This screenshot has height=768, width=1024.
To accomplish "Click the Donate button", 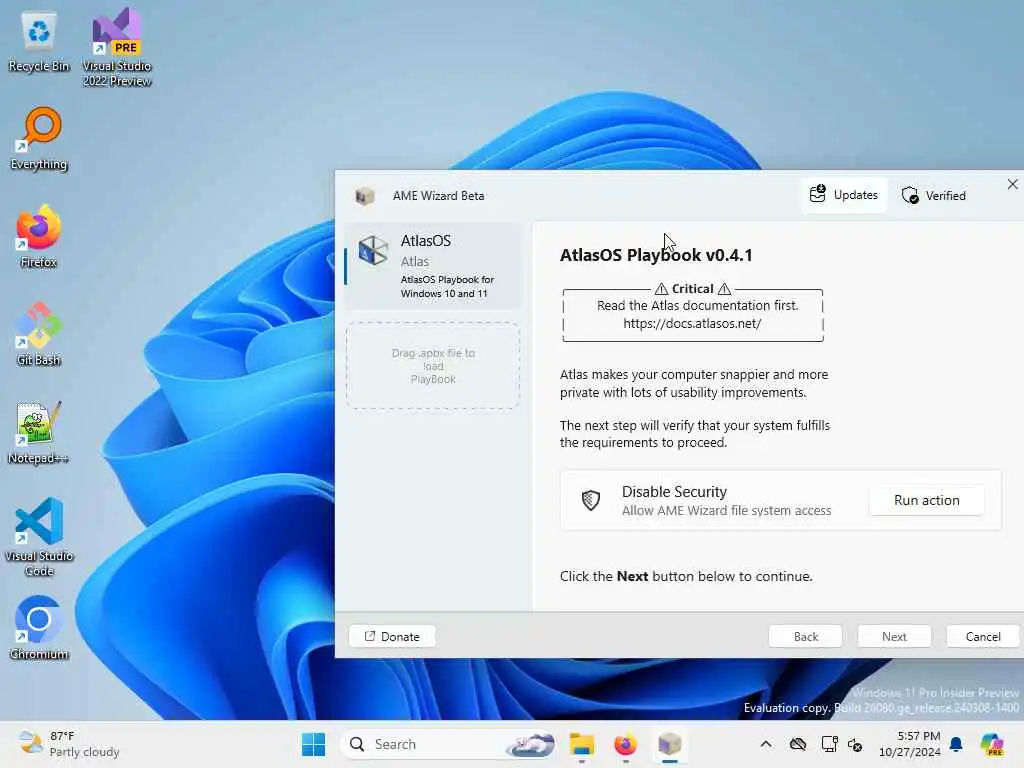I will tap(392, 636).
